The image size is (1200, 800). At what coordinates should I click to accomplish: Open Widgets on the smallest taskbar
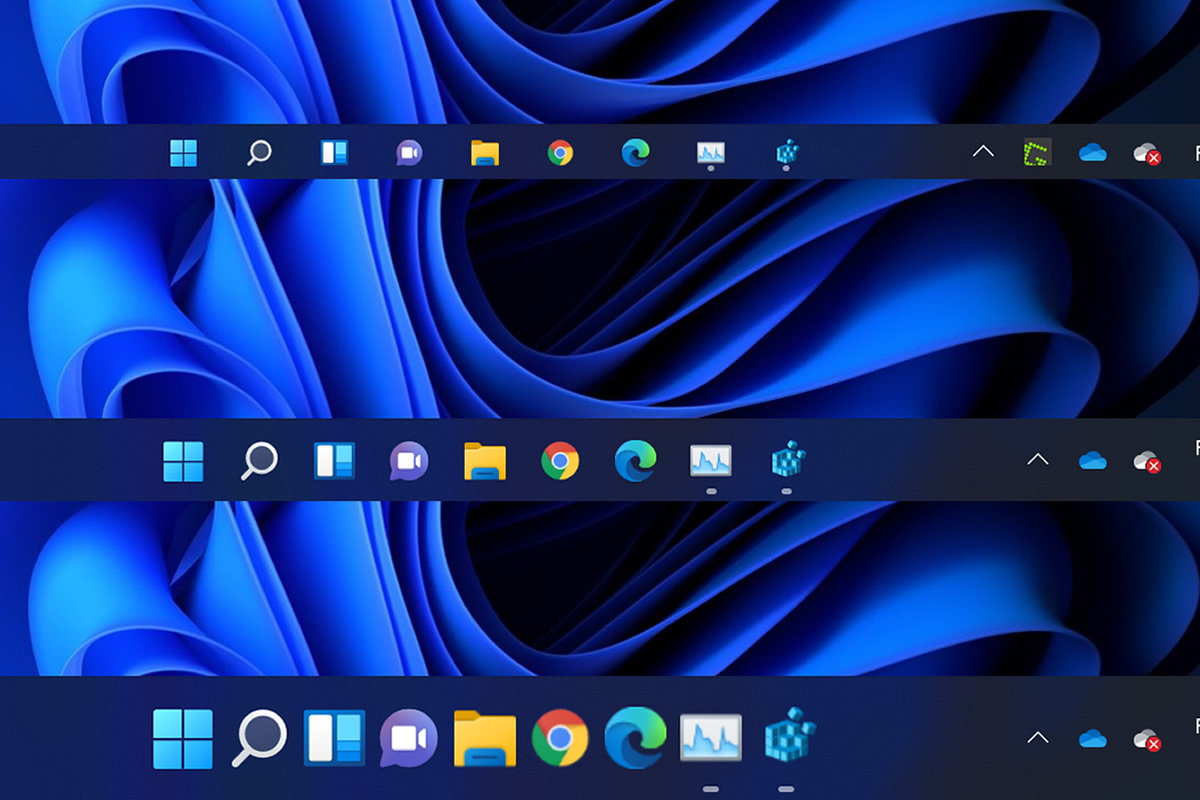(x=333, y=153)
